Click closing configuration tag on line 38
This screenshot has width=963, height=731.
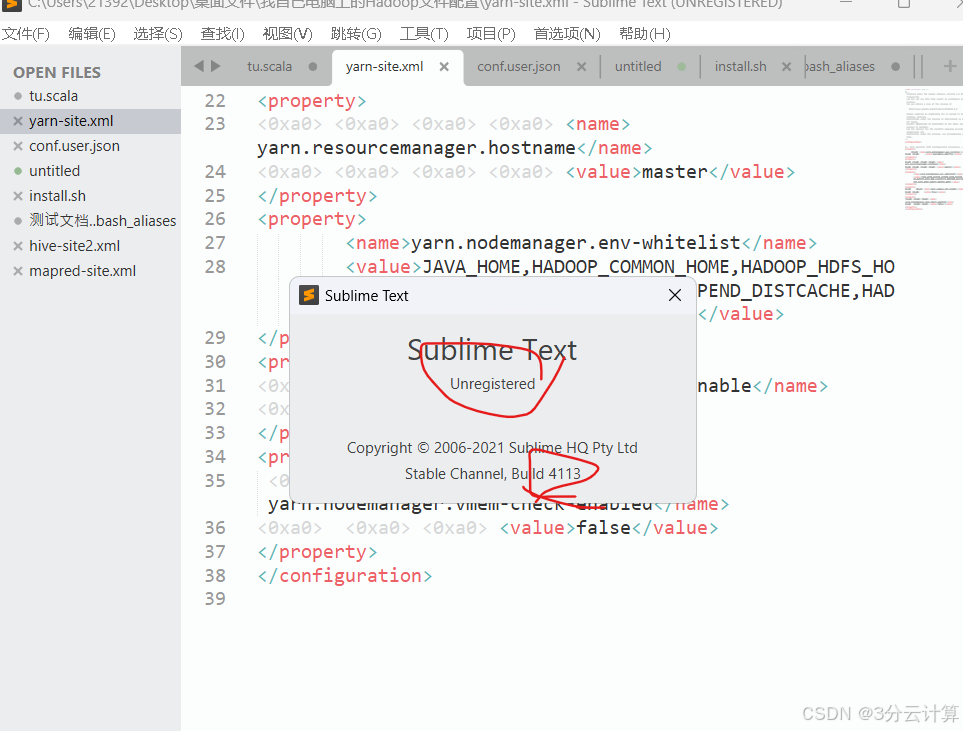tap(345, 576)
